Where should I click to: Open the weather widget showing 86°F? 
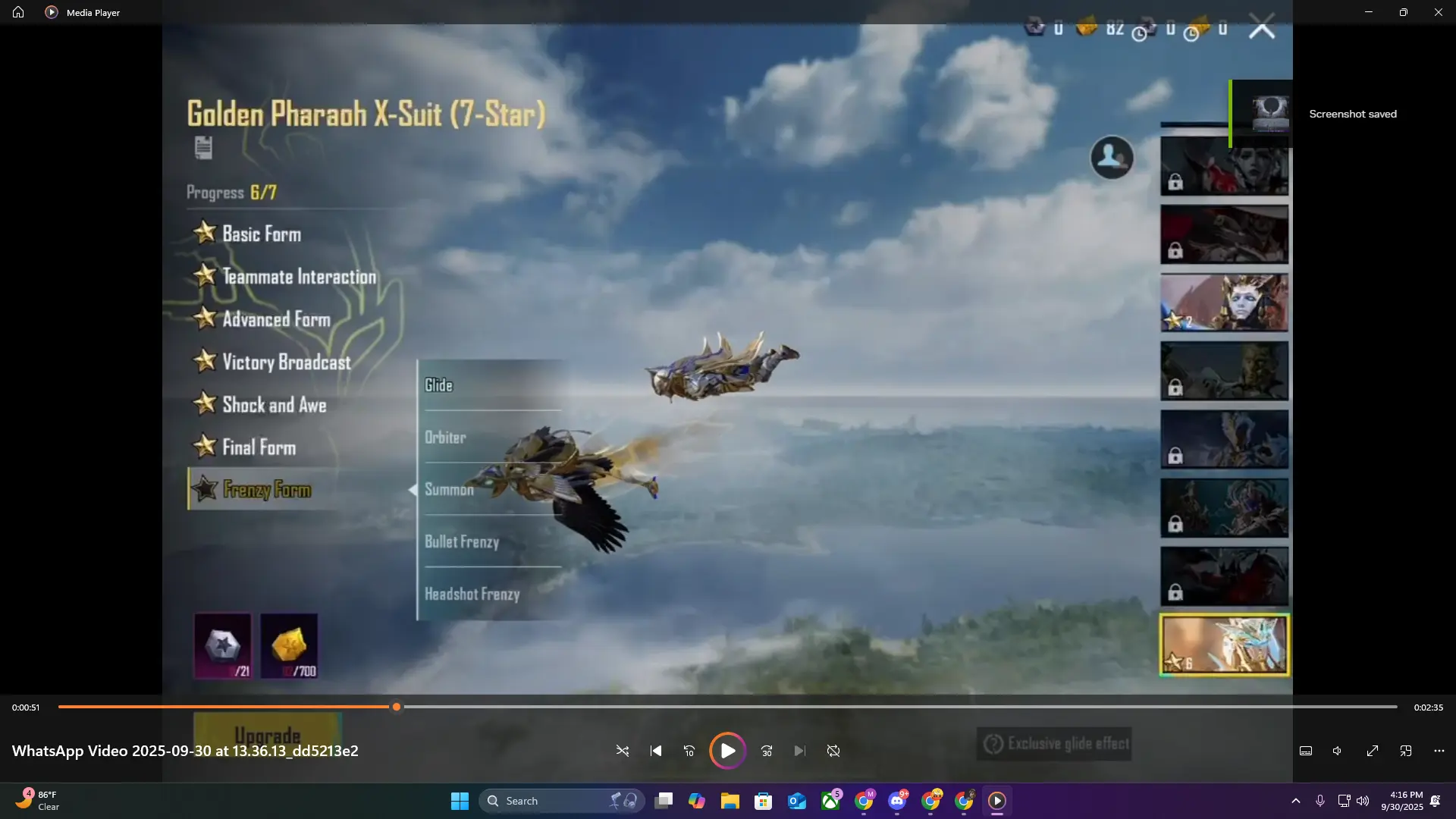(36, 801)
